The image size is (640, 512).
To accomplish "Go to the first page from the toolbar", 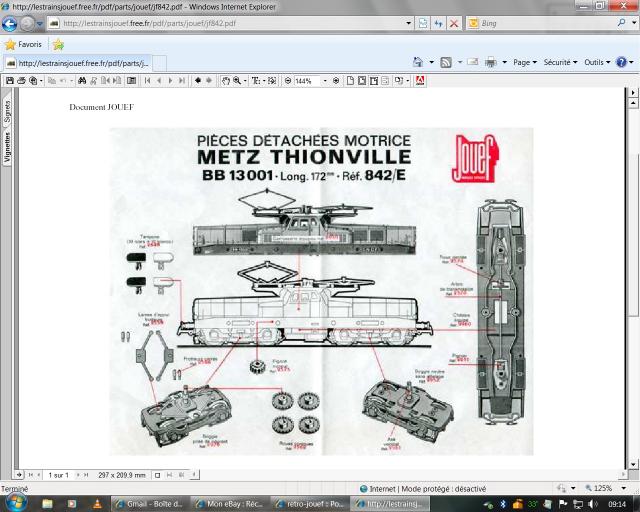I will point(148,81).
